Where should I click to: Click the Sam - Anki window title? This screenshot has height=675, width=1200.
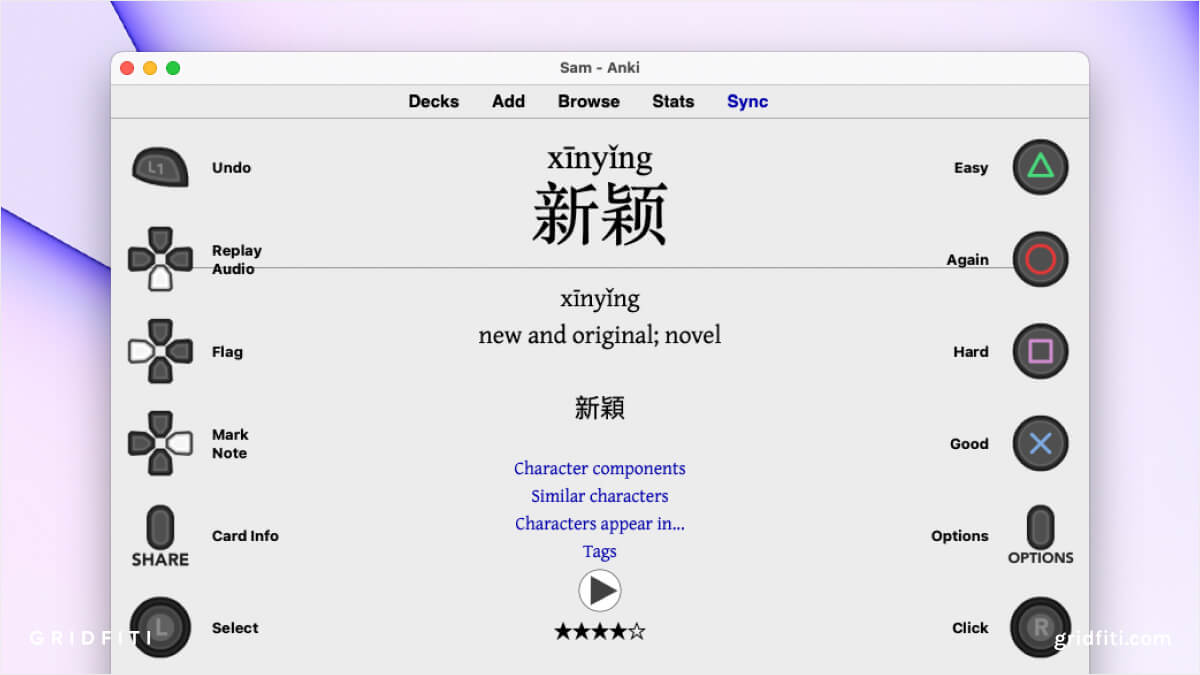pos(600,67)
